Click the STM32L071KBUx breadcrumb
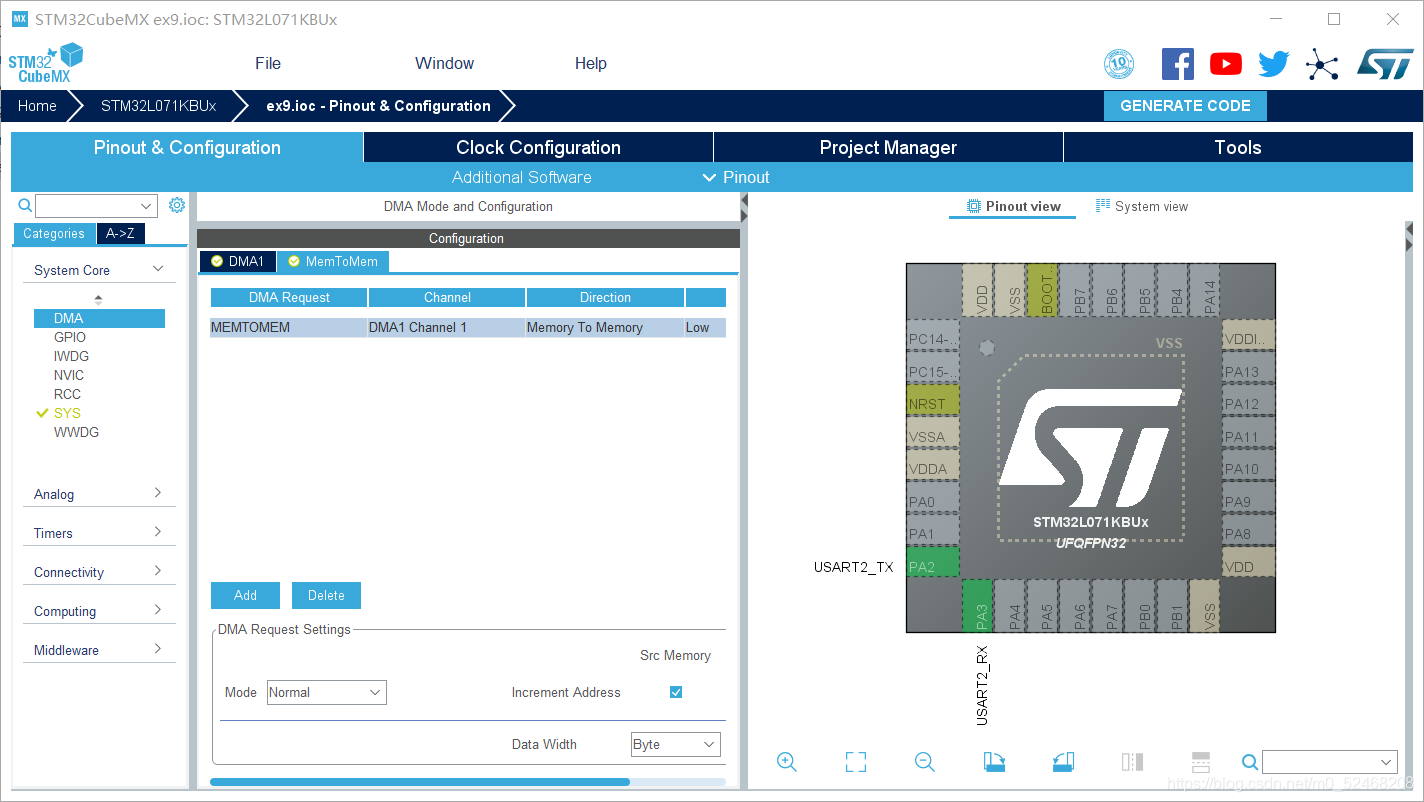 point(158,106)
